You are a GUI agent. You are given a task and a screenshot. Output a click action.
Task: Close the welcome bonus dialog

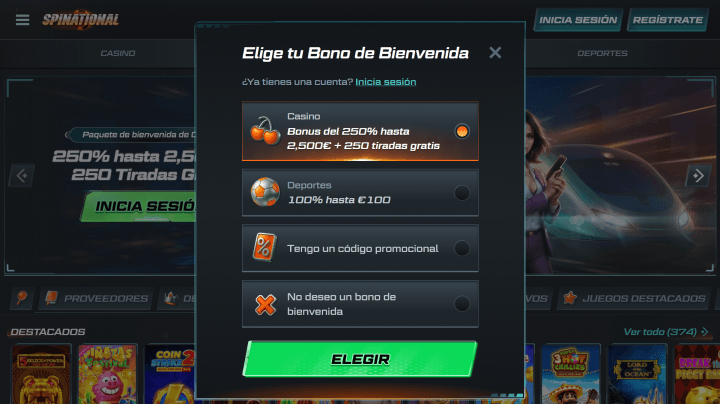click(495, 53)
